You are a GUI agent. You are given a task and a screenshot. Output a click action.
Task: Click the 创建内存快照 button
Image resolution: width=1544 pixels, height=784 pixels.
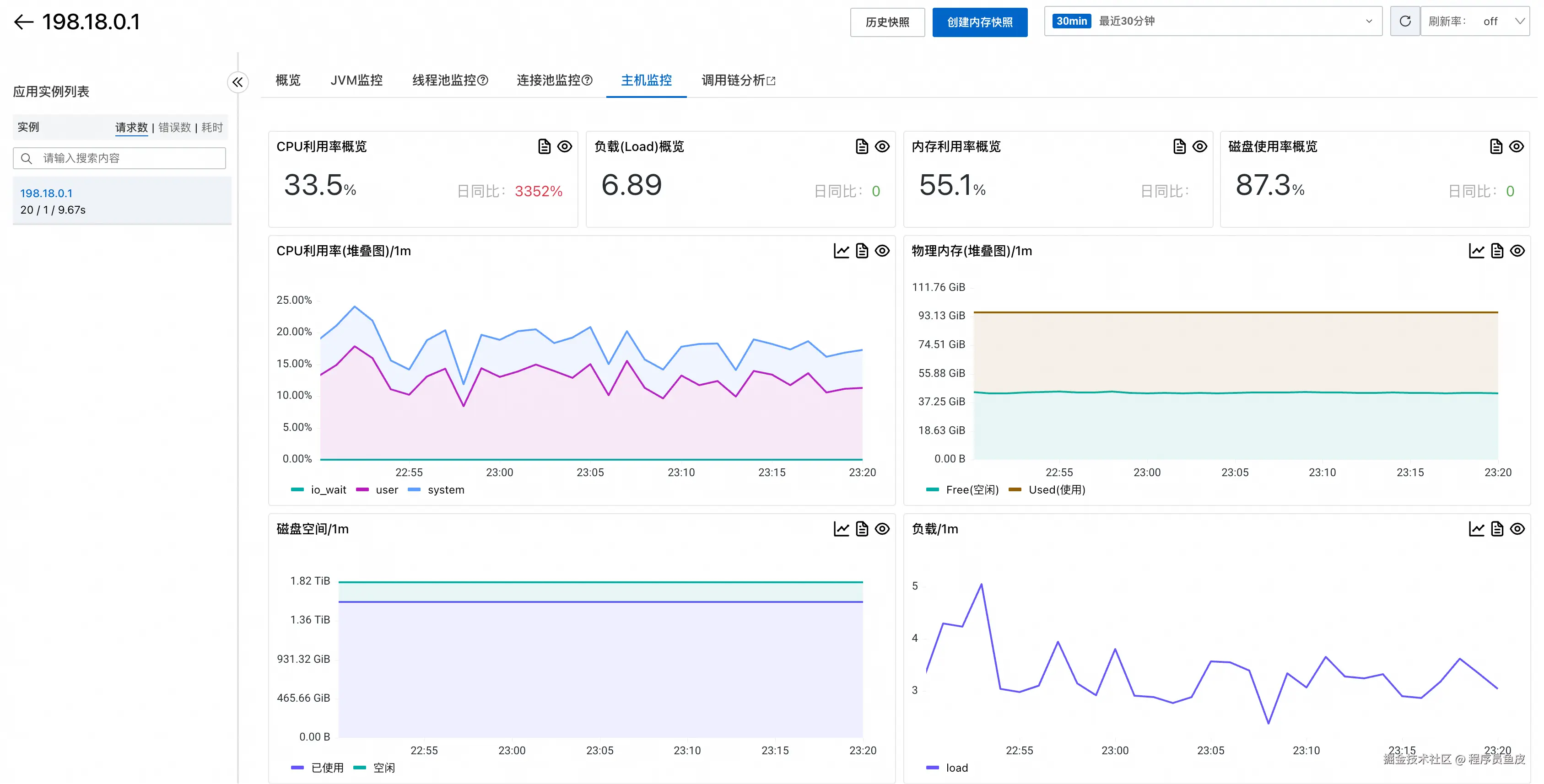pos(979,22)
